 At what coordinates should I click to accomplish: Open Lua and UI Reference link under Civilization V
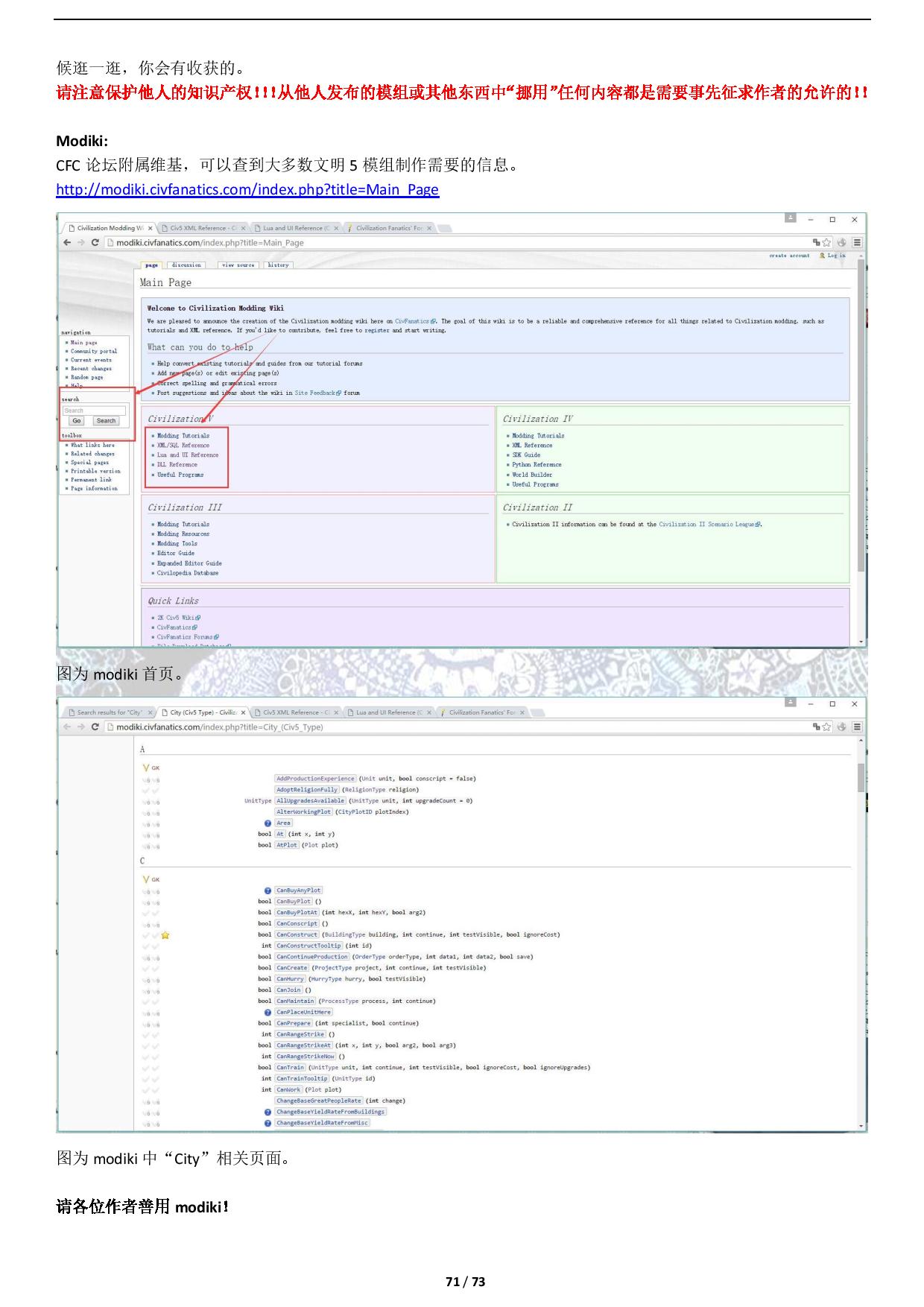(x=188, y=455)
